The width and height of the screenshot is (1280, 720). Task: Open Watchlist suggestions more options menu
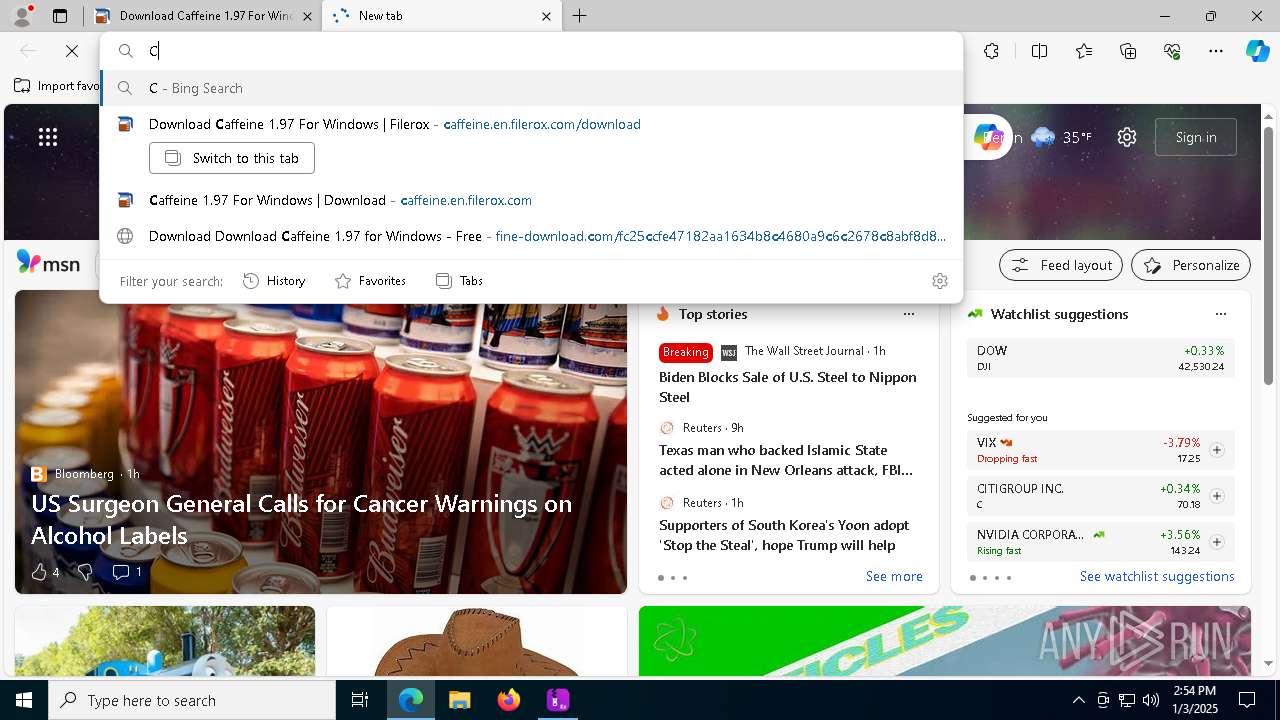coord(1221,314)
